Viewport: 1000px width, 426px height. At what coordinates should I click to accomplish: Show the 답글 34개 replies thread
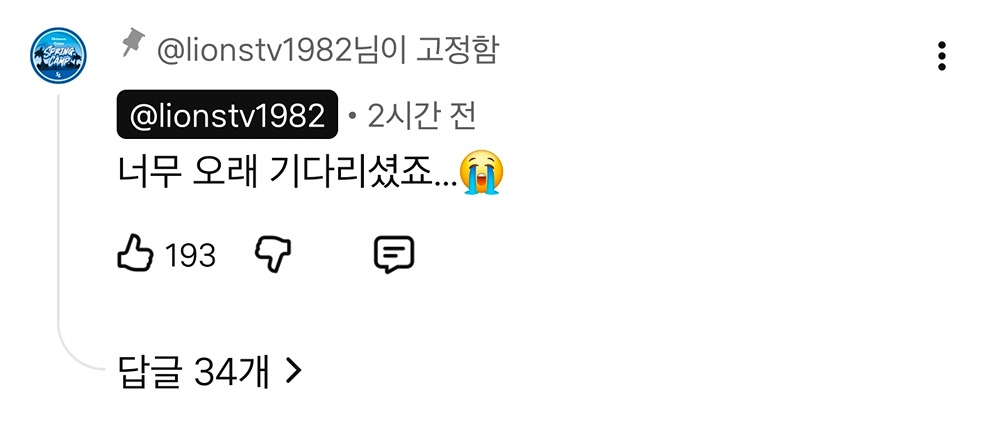[x=210, y=371]
